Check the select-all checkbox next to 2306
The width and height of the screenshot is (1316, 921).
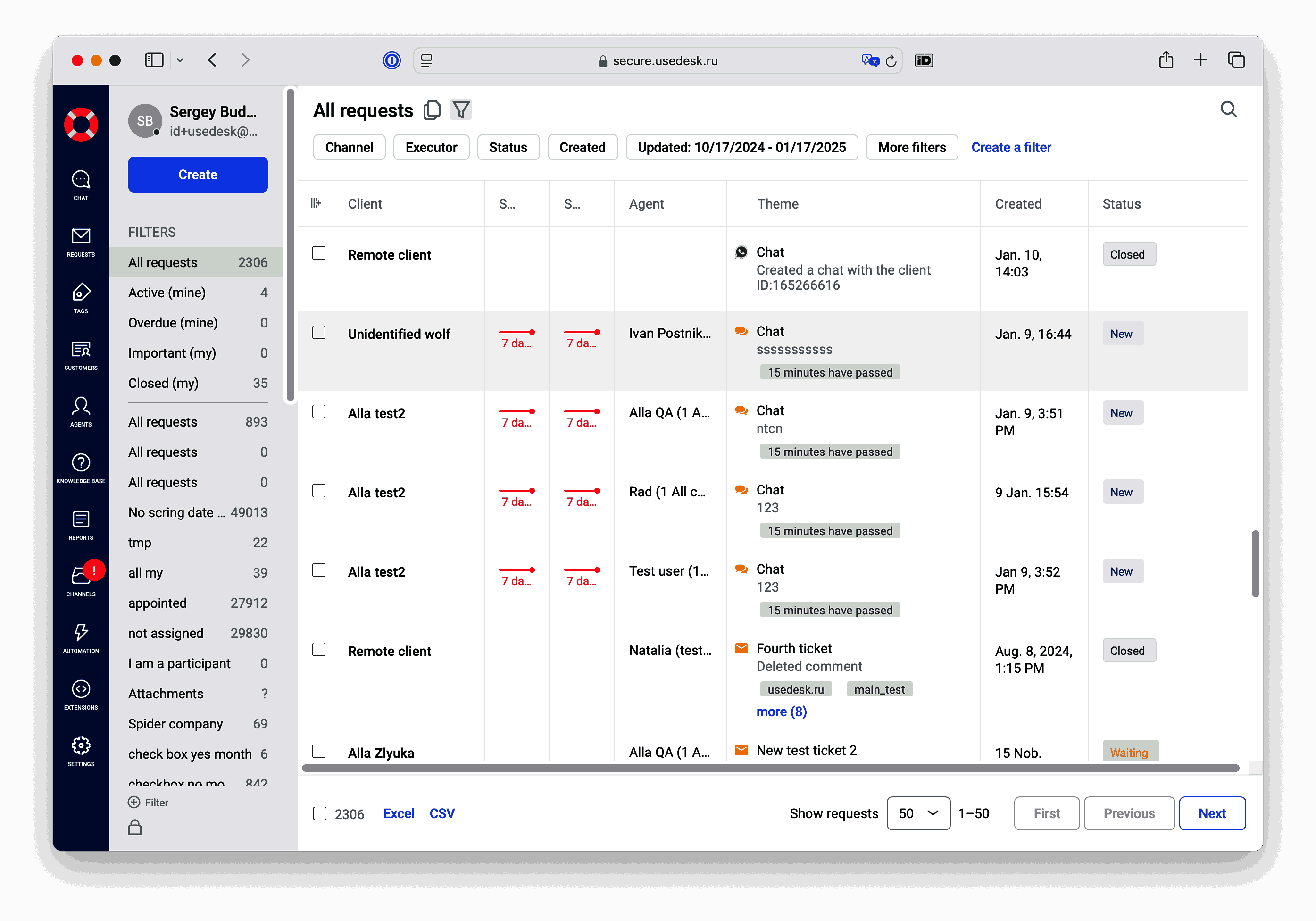[x=319, y=813]
